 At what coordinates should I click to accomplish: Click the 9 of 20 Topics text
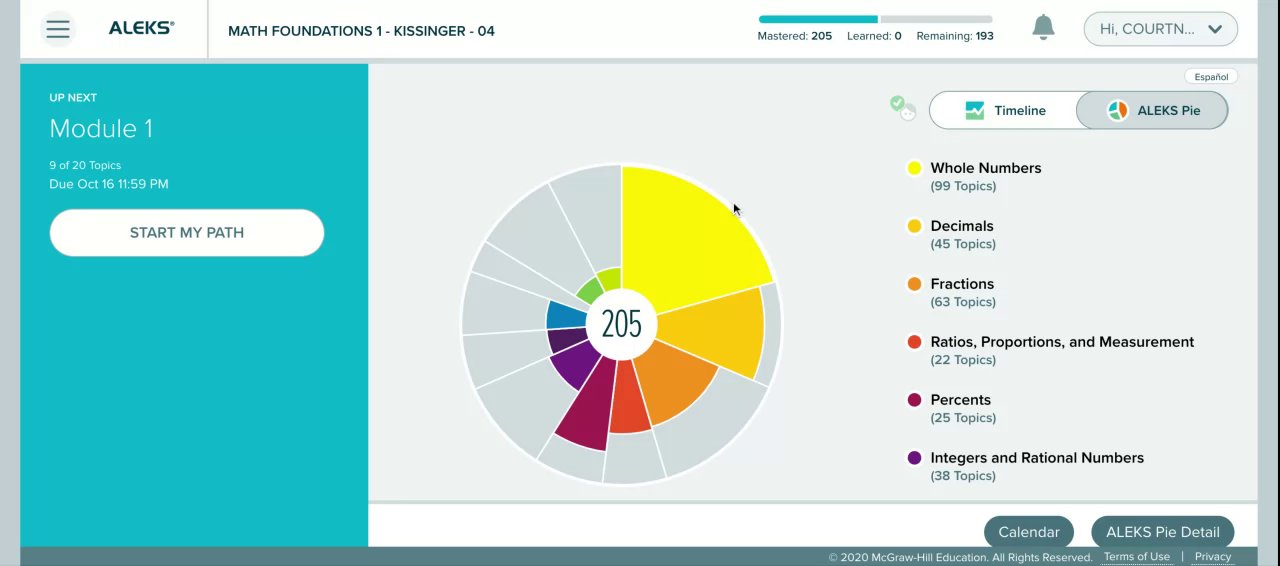tap(85, 165)
